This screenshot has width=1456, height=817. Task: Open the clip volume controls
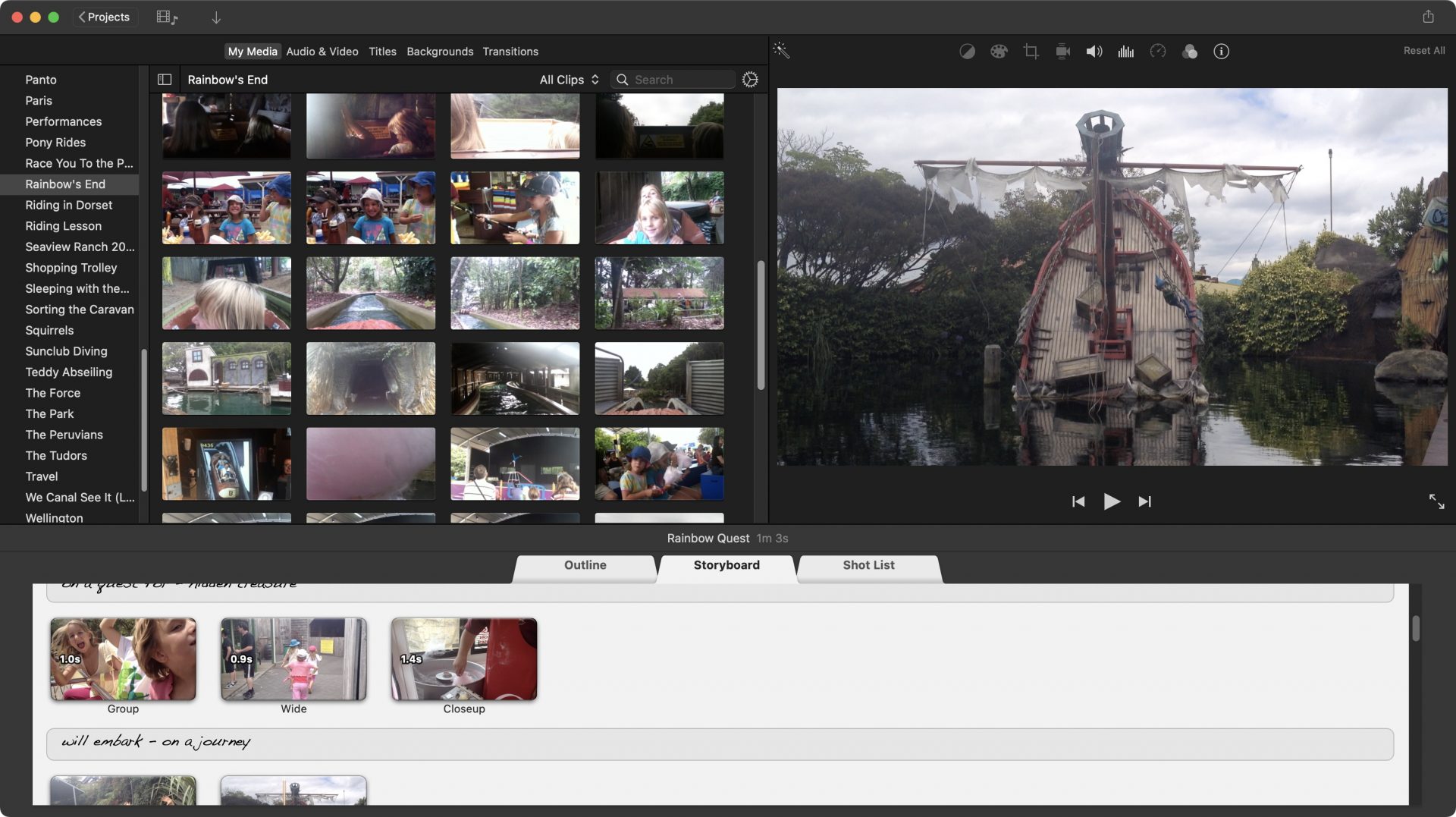(x=1094, y=51)
